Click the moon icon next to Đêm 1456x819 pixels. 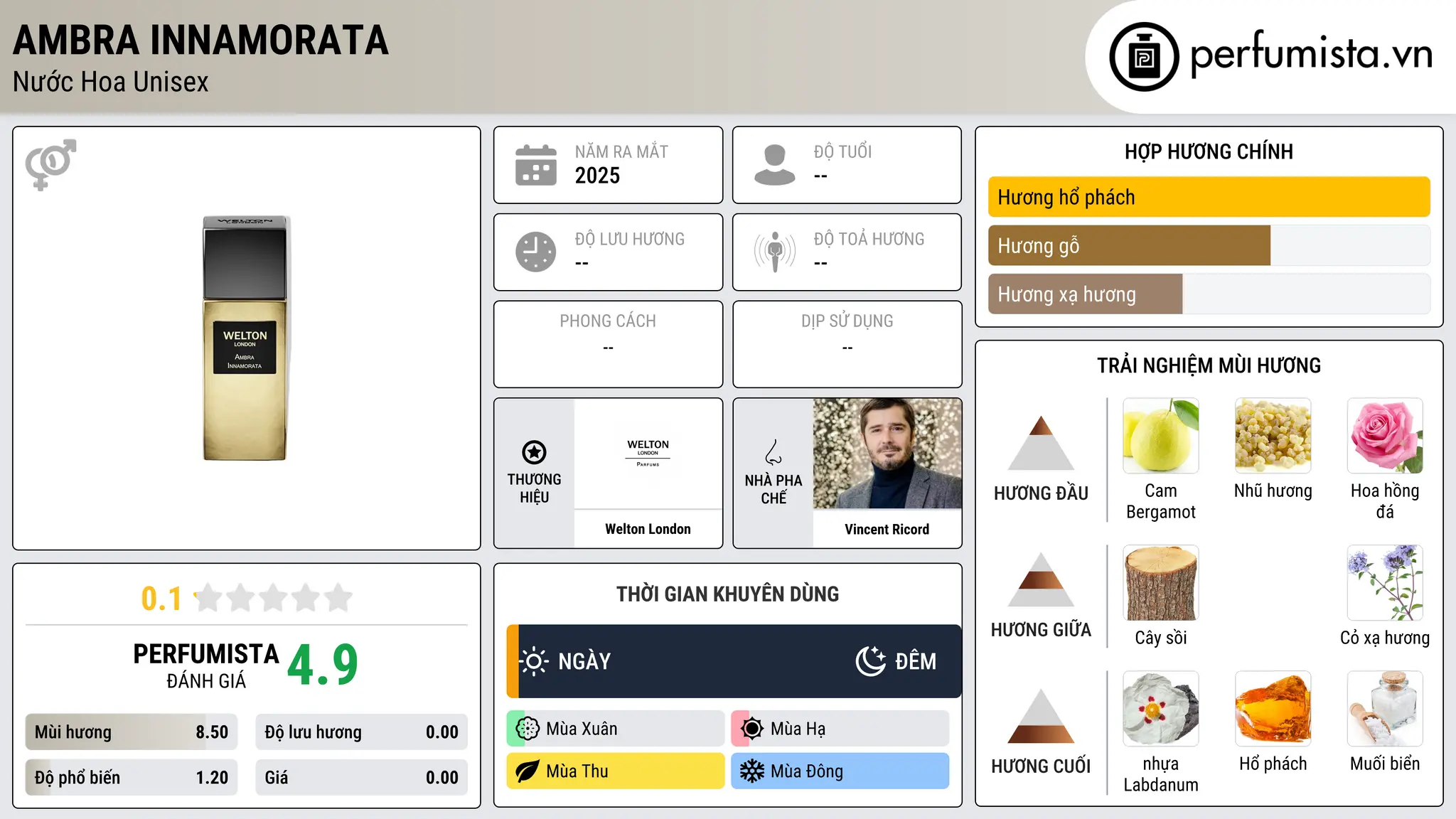click(871, 661)
